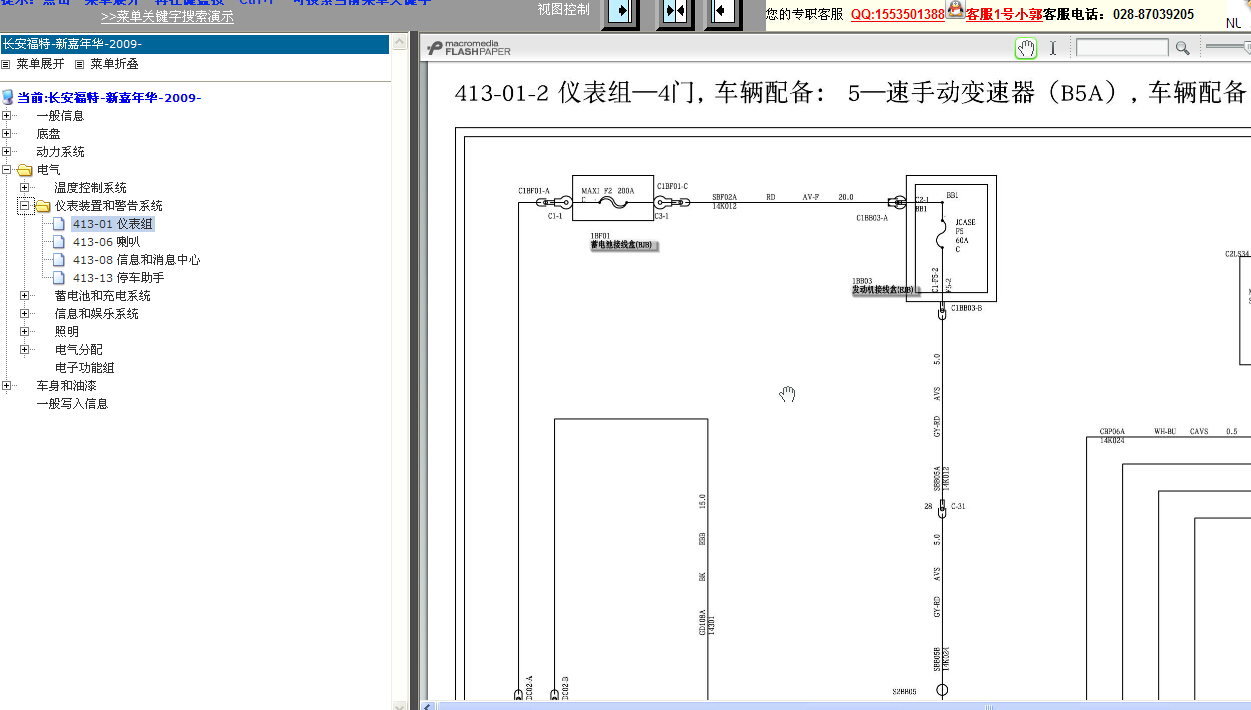This screenshot has height=710, width=1251.
Task: Click the 菜单折叠 icon
Action: pos(80,64)
